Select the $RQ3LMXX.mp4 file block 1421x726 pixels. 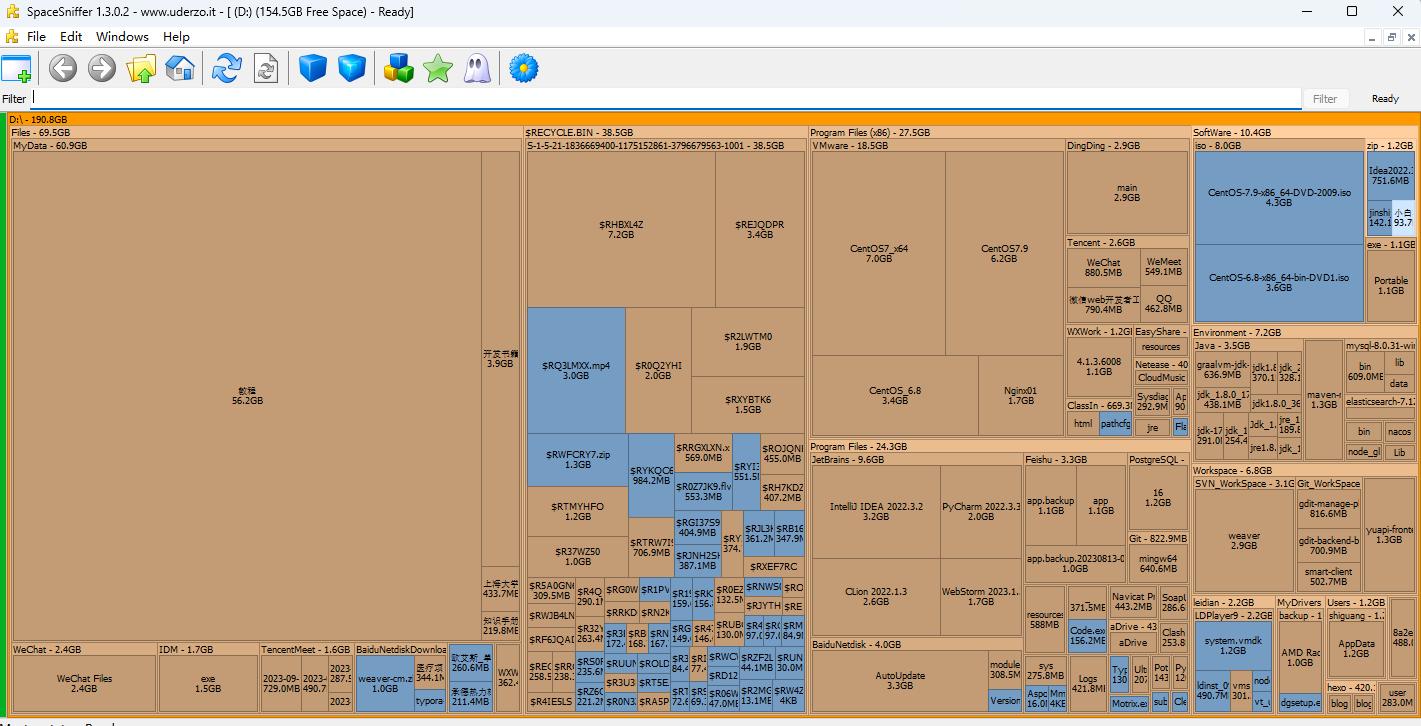(576, 370)
